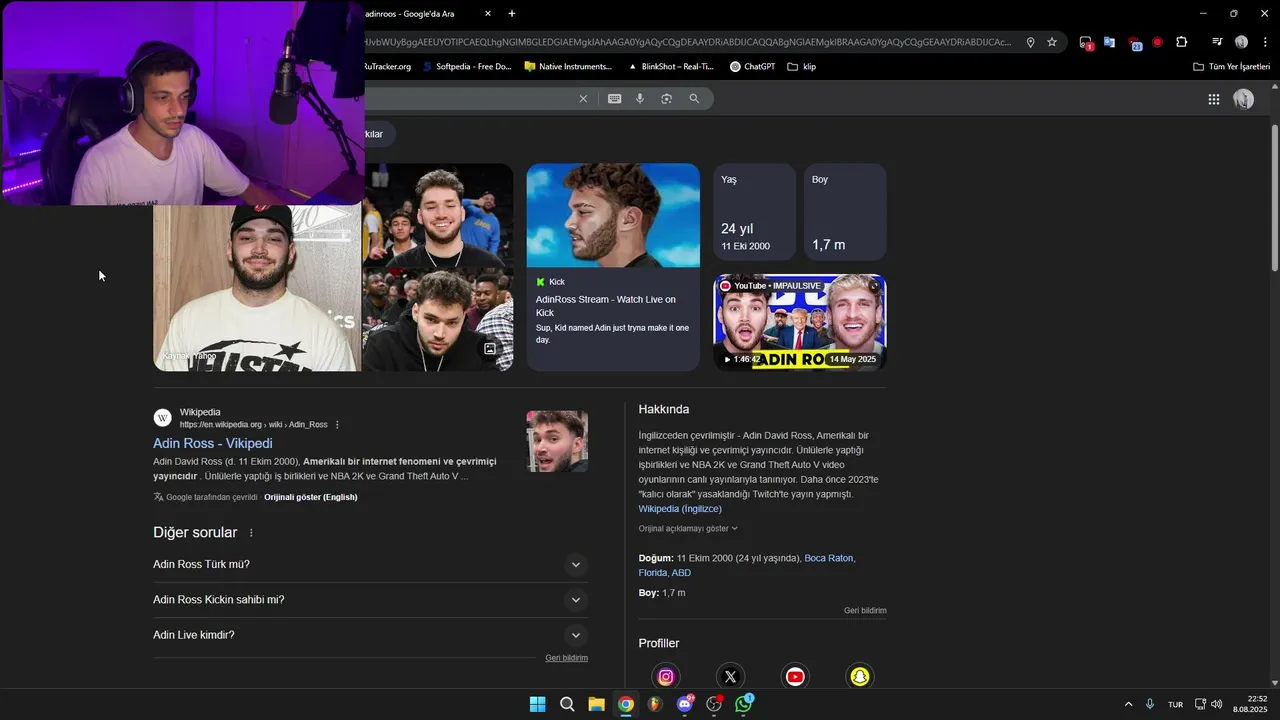Click TUR keyboard language indicator
This screenshot has width=1280, height=720.
click(x=1175, y=704)
